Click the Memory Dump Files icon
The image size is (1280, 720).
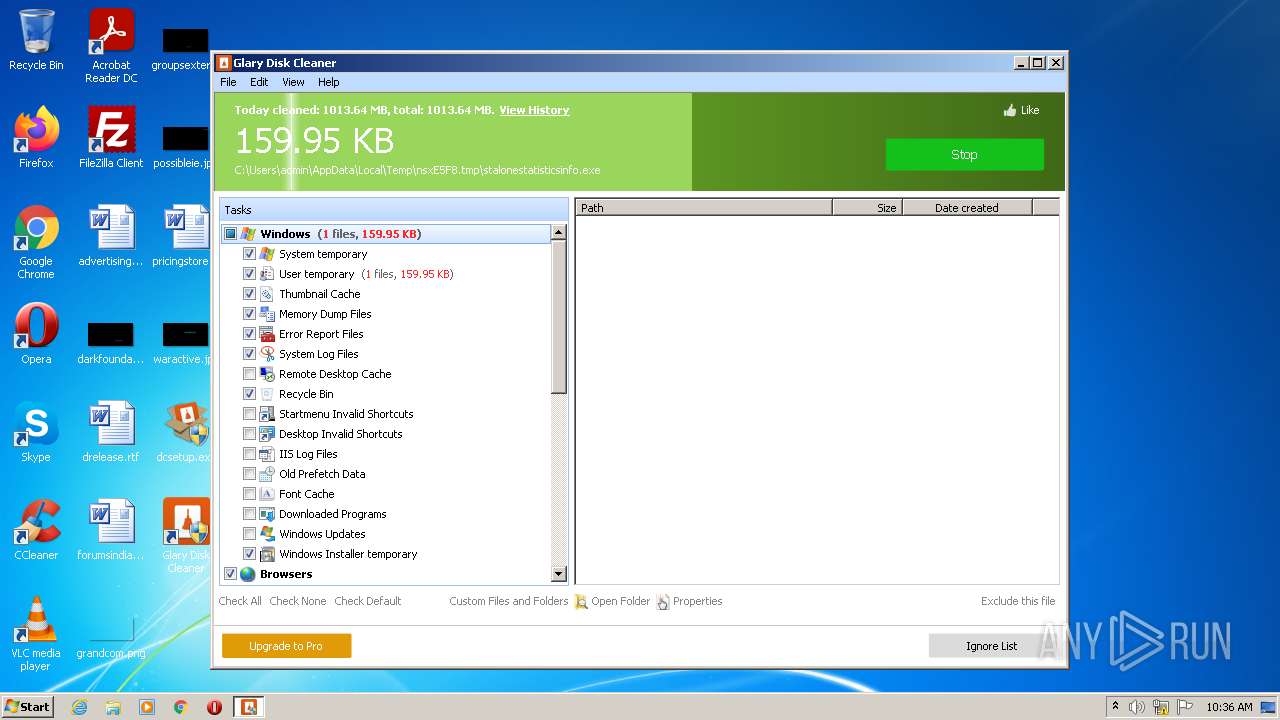pos(267,314)
